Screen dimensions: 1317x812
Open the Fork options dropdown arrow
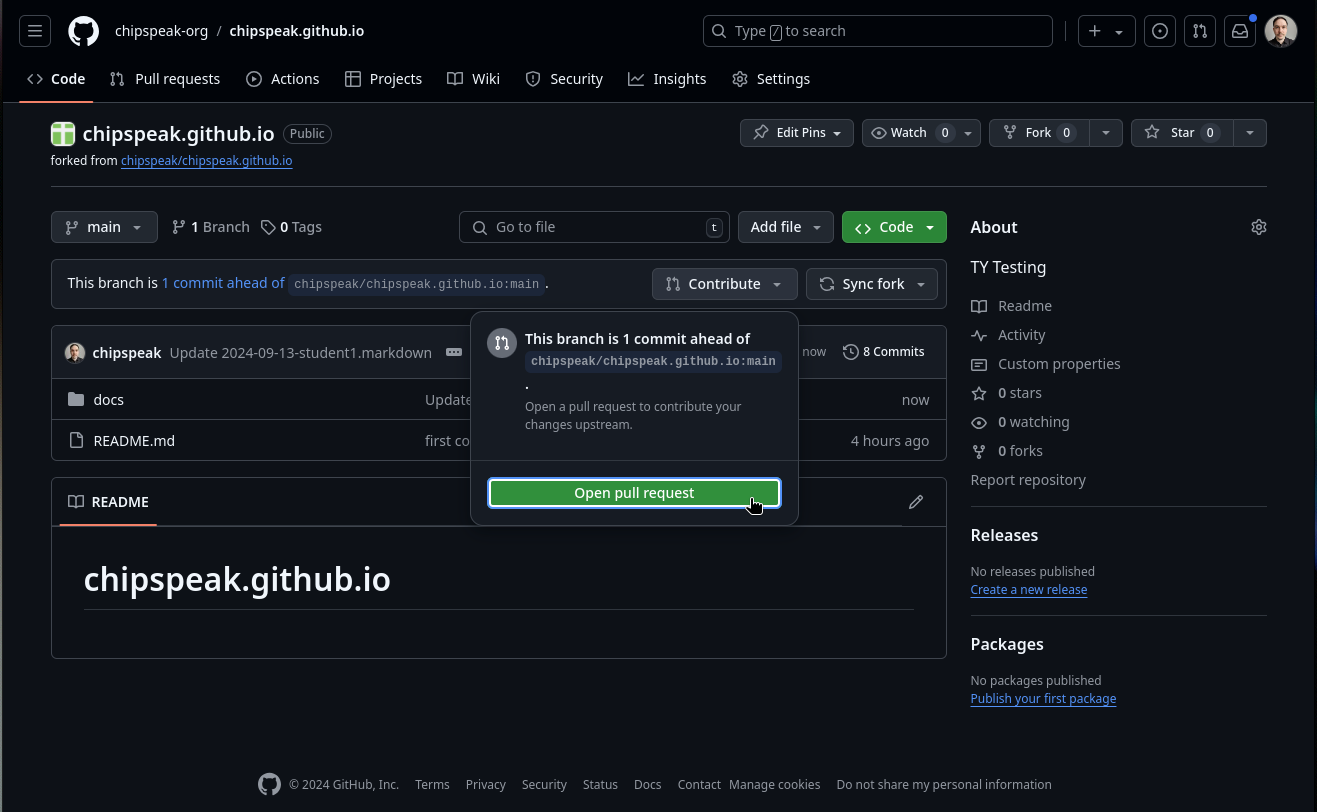(x=1105, y=133)
